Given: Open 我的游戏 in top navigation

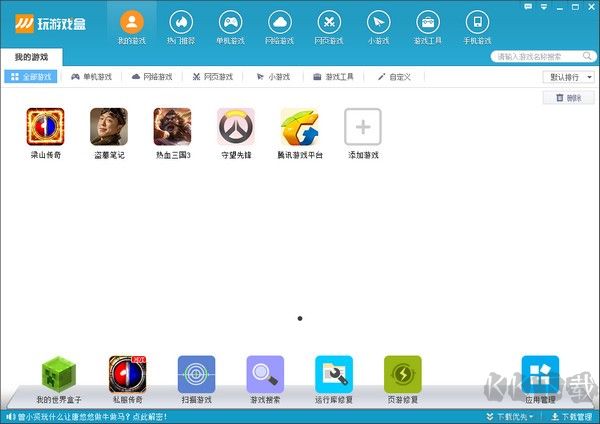Looking at the screenshot, I should [x=132, y=27].
